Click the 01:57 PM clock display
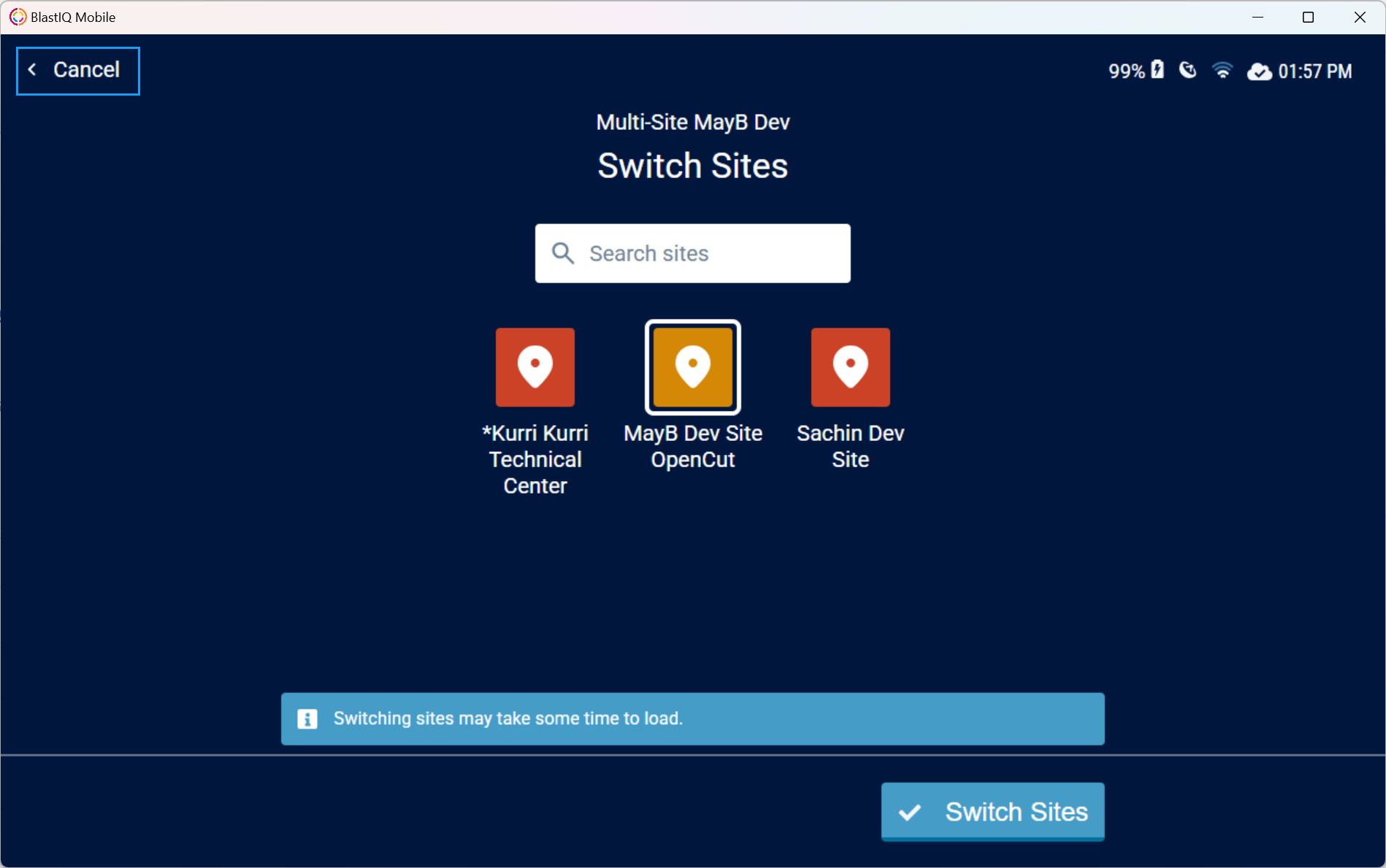Screen dimensions: 1386x868 pos(1314,71)
